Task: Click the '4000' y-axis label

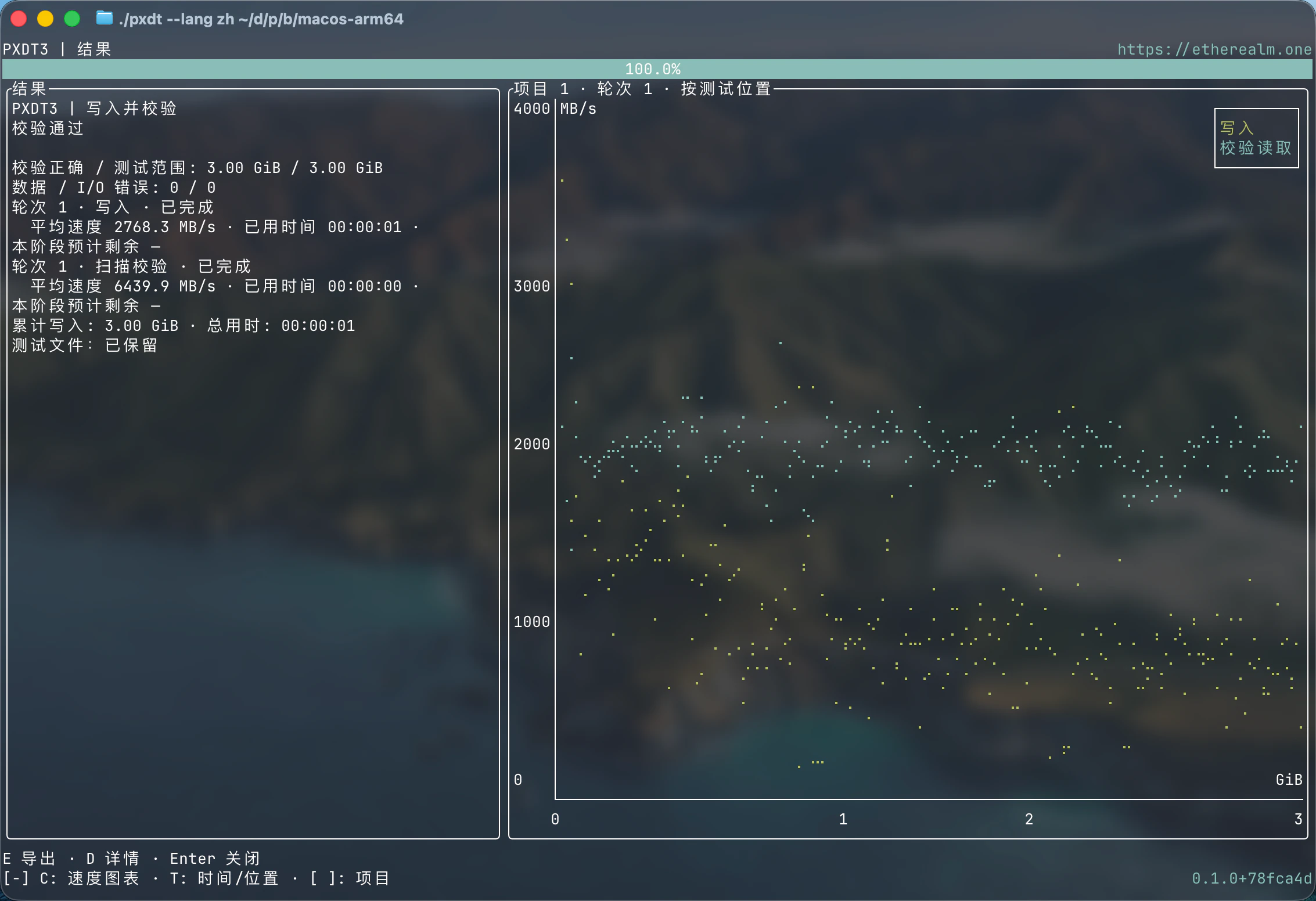Action: (x=531, y=108)
